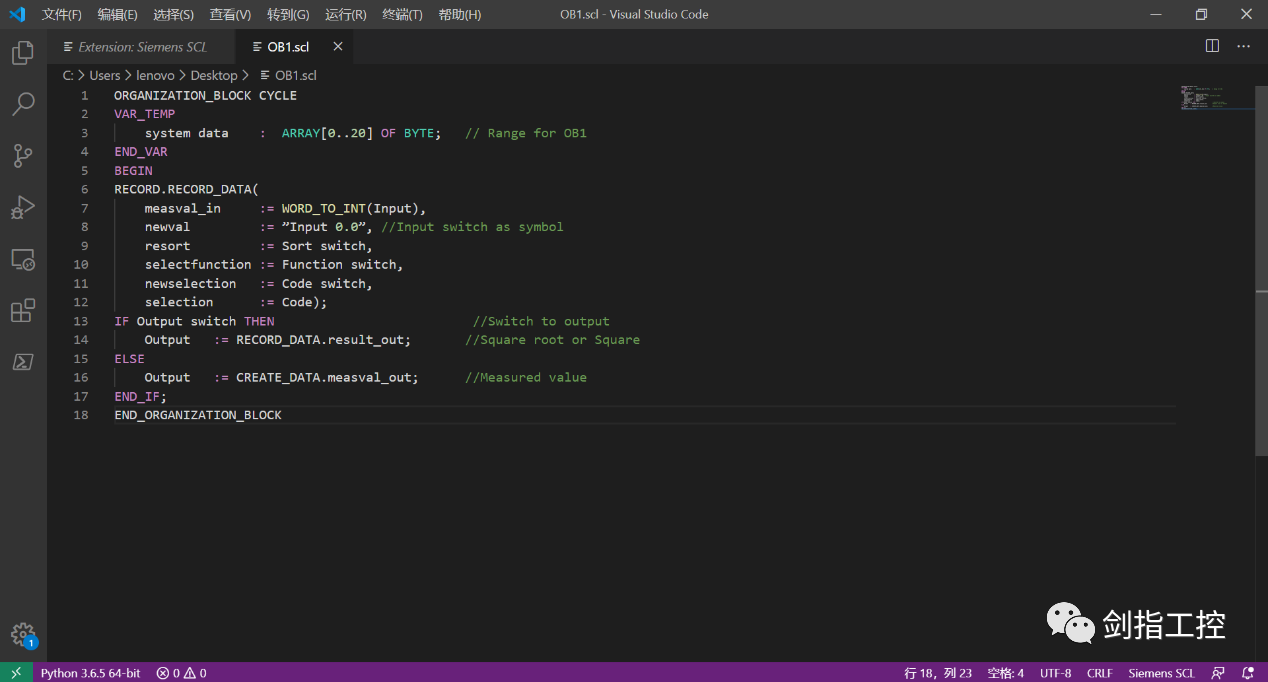Change indentation via 空格: 4
This screenshot has width=1268, height=682.
(x=1006, y=673)
